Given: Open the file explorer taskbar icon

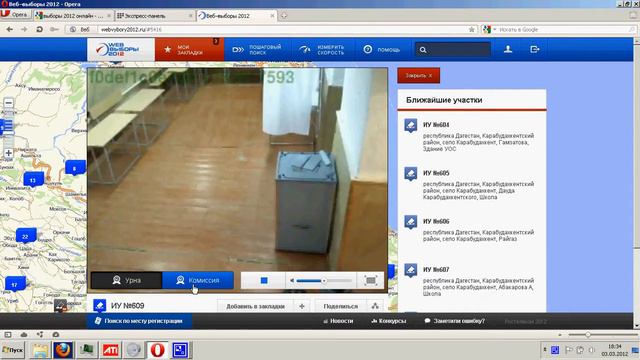Looking at the screenshot, I should tap(40, 350).
